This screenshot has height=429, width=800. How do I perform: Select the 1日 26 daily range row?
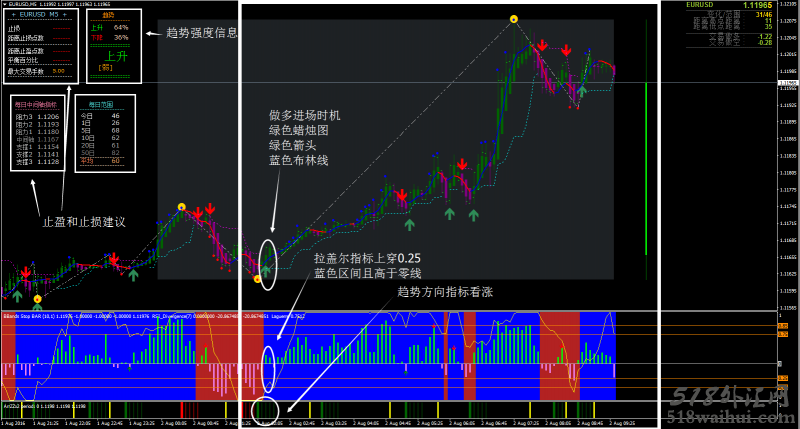pyautogui.click(x=100, y=123)
